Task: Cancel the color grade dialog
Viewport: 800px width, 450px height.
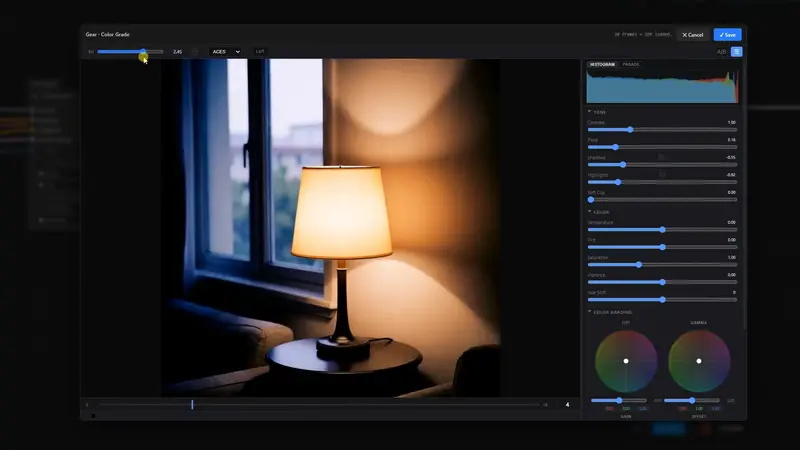Action: [692, 35]
